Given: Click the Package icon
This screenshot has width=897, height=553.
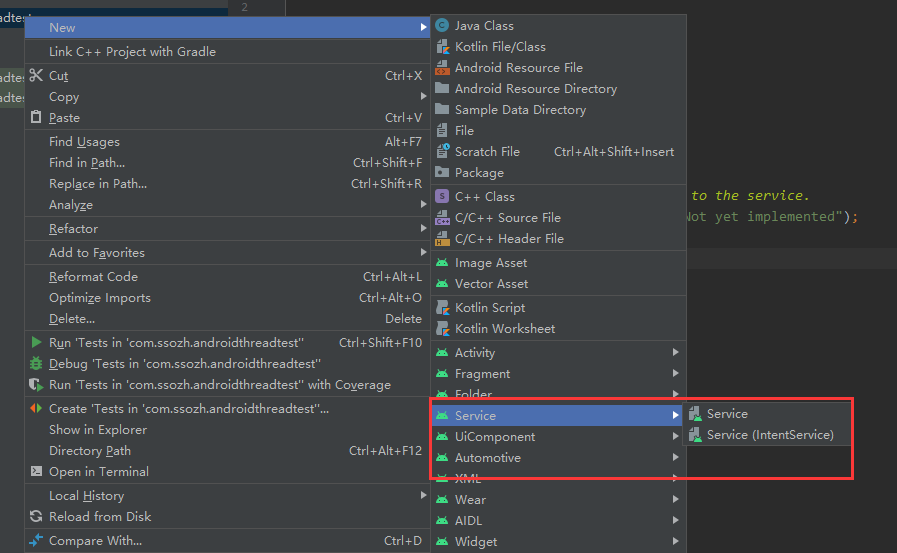Looking at the screenshot, I should [x=442, y=172].
